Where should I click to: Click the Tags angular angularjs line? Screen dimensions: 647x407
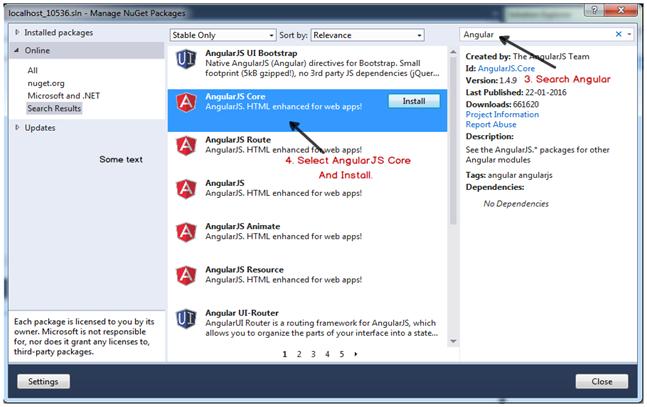pyautogui.click(x=509, y=175)
